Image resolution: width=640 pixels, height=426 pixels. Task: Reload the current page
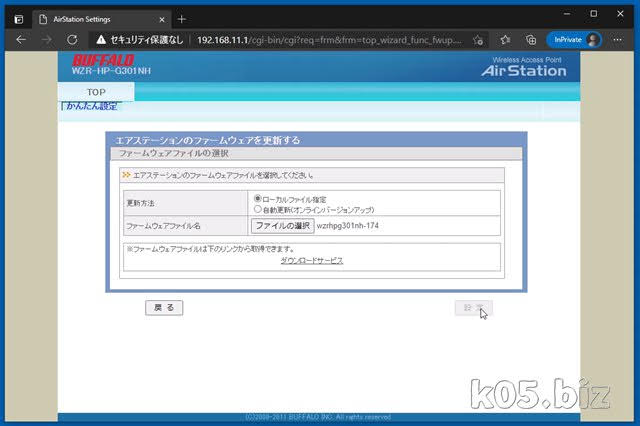pyautogui.click(x=72, y=40)
